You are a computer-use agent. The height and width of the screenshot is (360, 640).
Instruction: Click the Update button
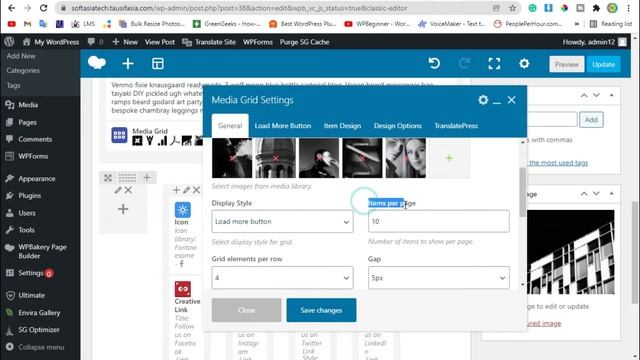tap(603, 64)
